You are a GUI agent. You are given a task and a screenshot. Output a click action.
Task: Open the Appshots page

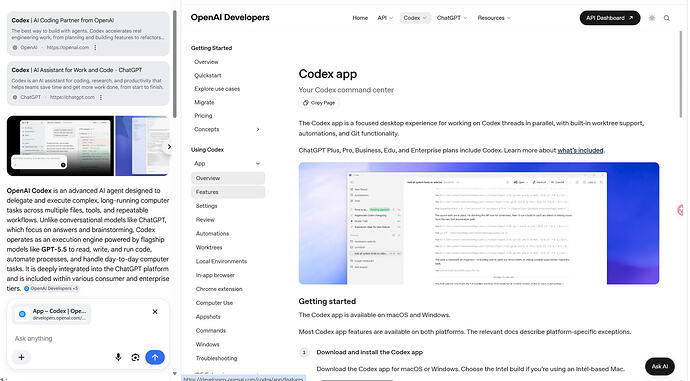[x=208, y=317]
